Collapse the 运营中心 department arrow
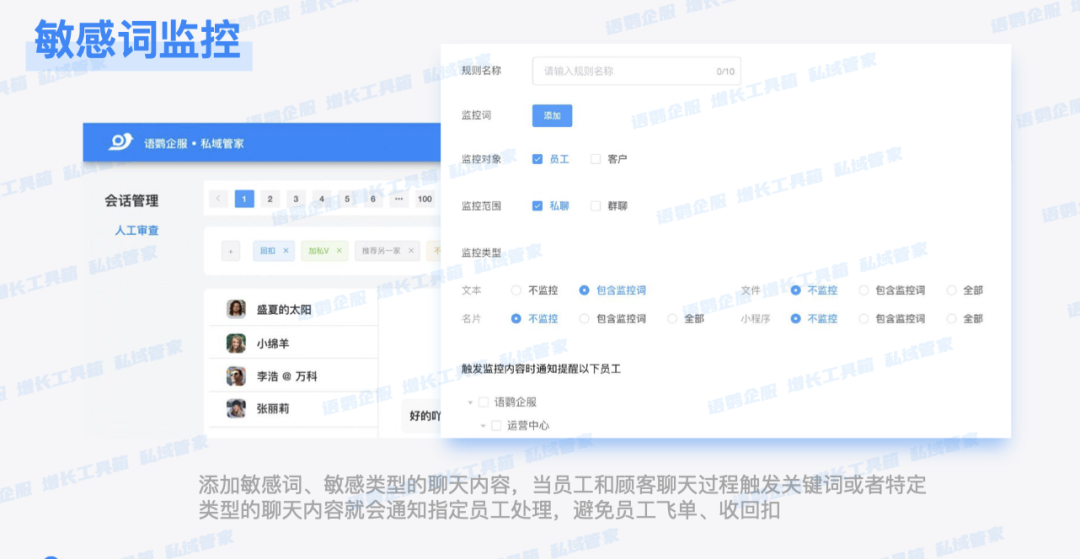Screen dimensions: 1080x559 click(483, 425)
